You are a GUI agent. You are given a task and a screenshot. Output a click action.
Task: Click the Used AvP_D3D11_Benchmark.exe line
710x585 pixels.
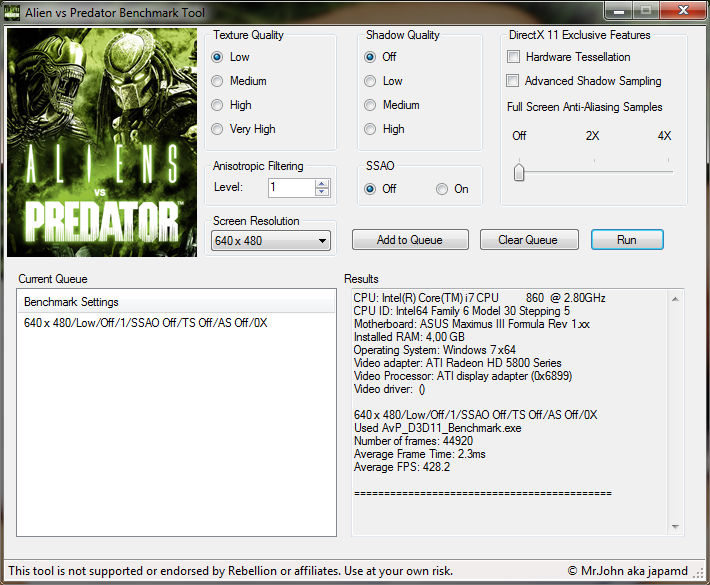(438, 428)
